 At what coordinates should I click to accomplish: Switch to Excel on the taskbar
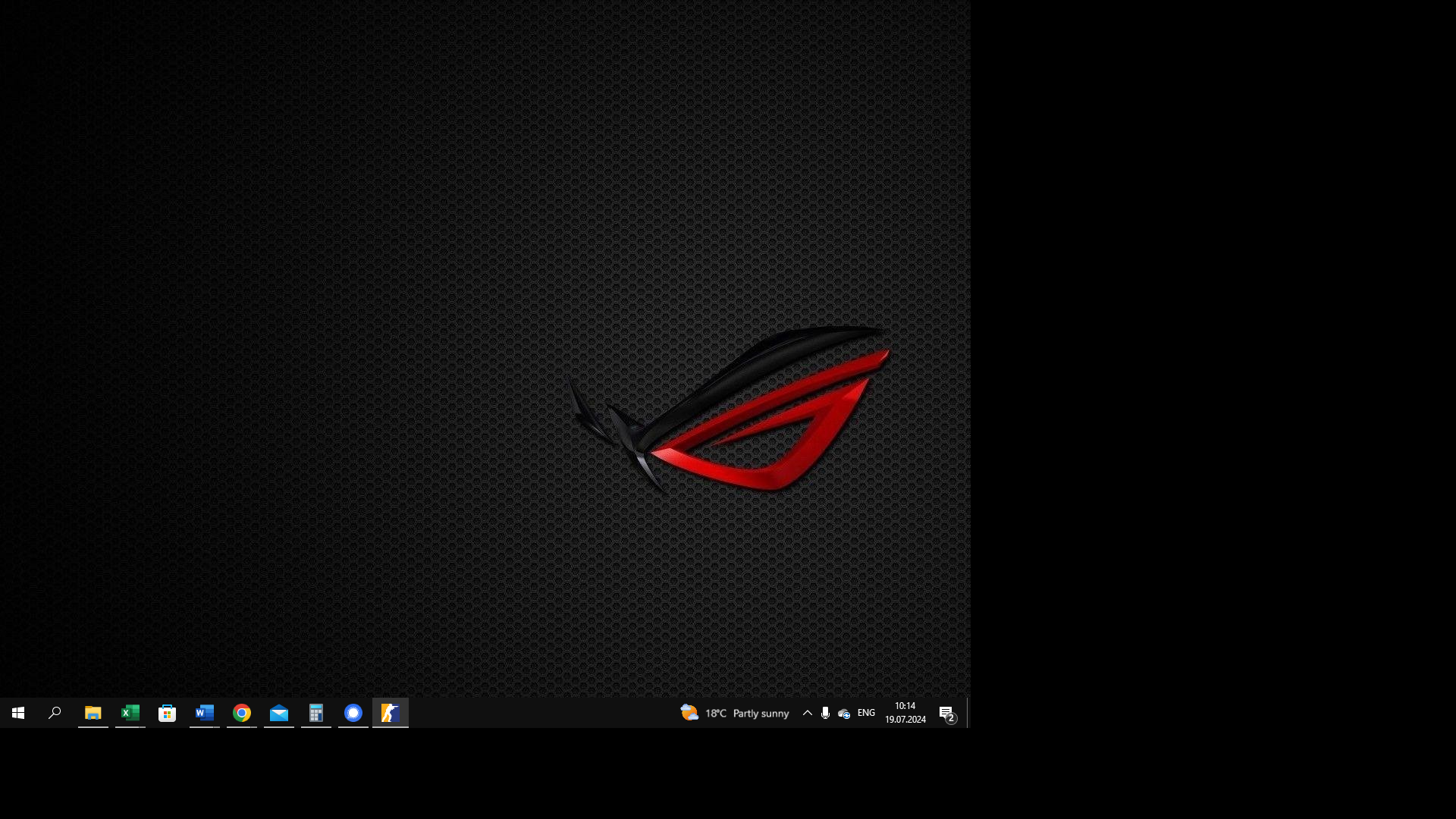pos(130,713)
